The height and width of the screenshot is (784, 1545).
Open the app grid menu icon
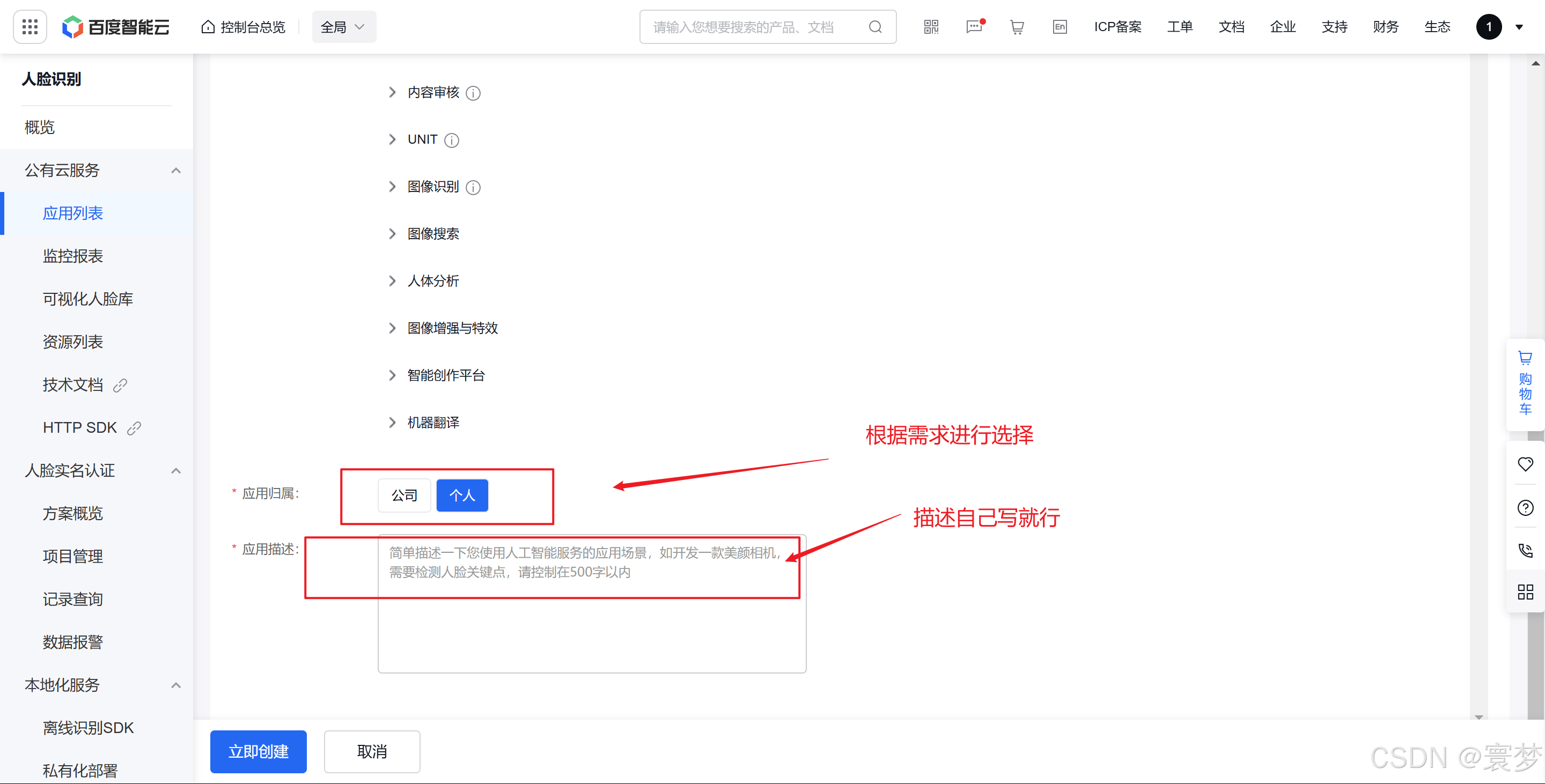click(30, 27)
